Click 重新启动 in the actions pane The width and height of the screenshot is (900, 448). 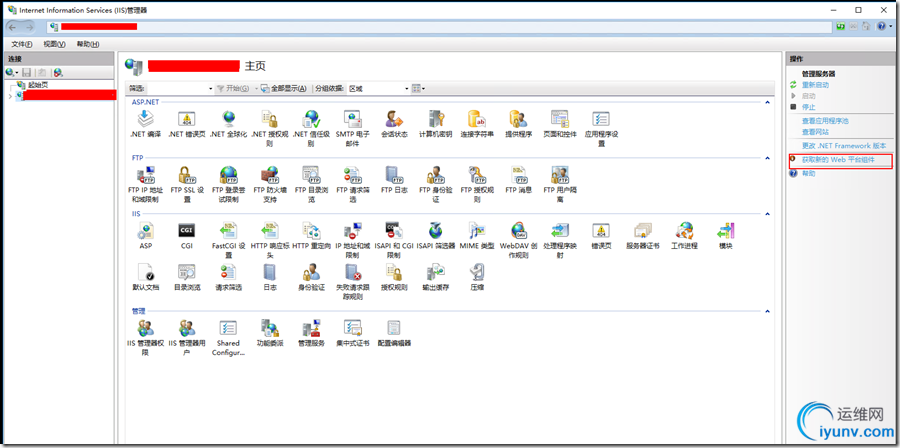815,85
